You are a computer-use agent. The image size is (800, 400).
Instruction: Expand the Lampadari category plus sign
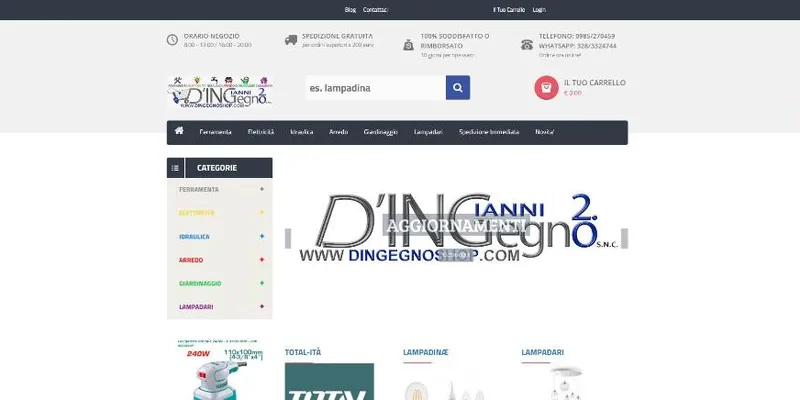(x=262, y=307)
